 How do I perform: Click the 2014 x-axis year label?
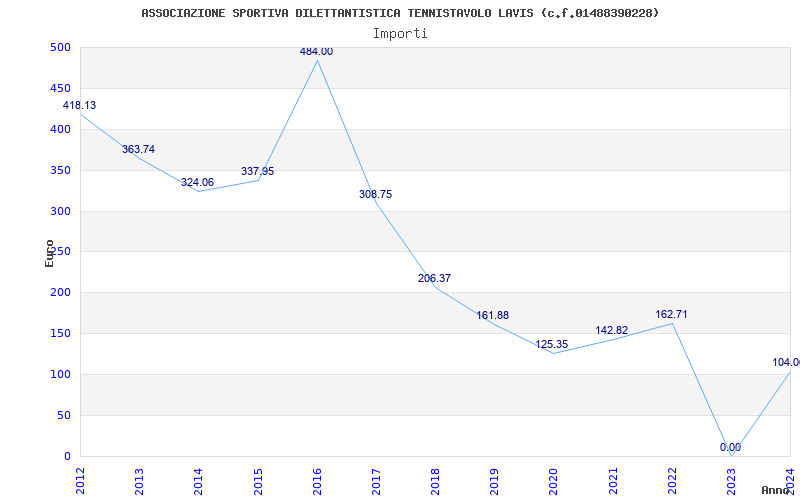[x=198, y=481]
